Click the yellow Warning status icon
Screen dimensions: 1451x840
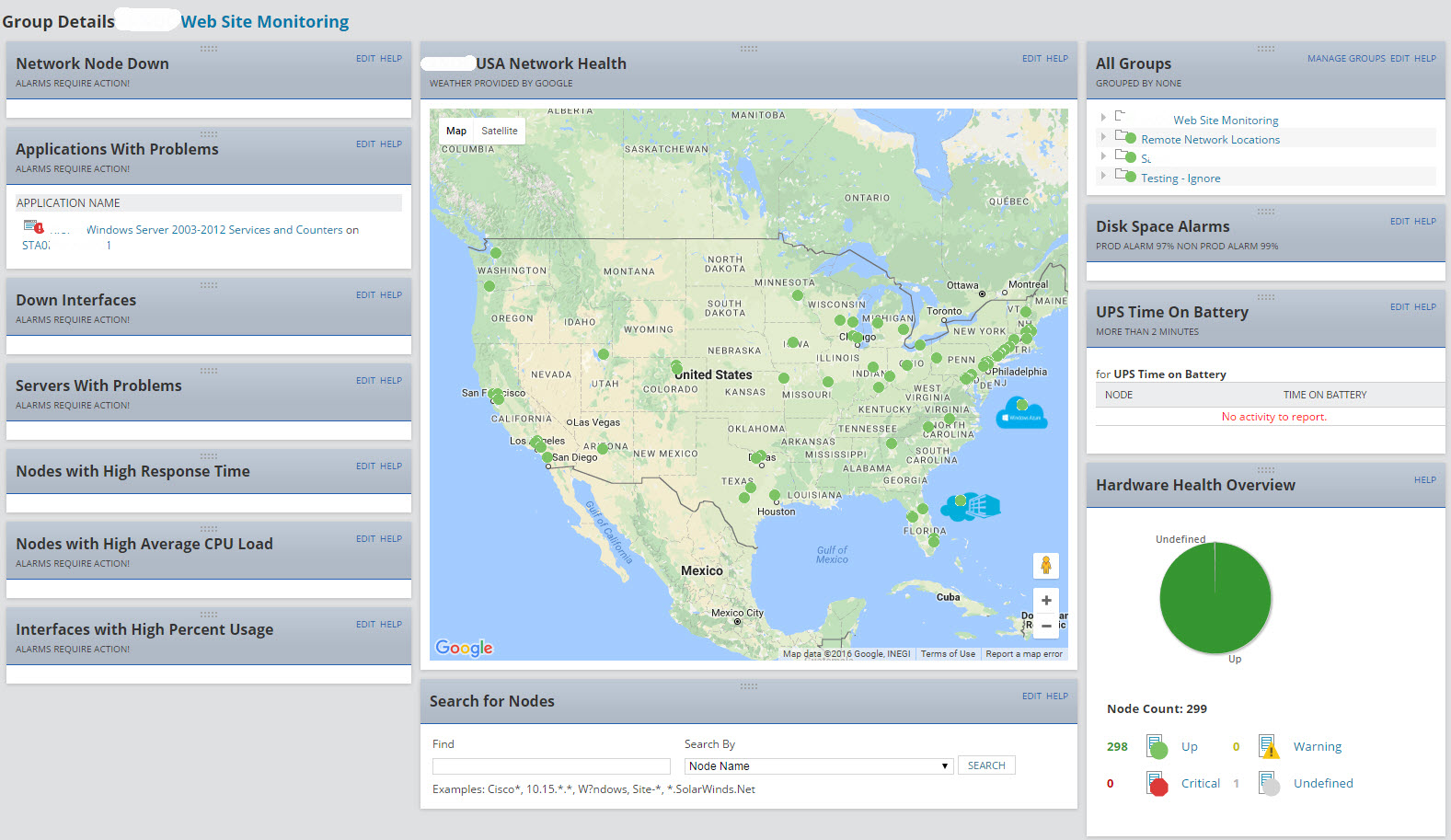click(x=1269, y=746)
